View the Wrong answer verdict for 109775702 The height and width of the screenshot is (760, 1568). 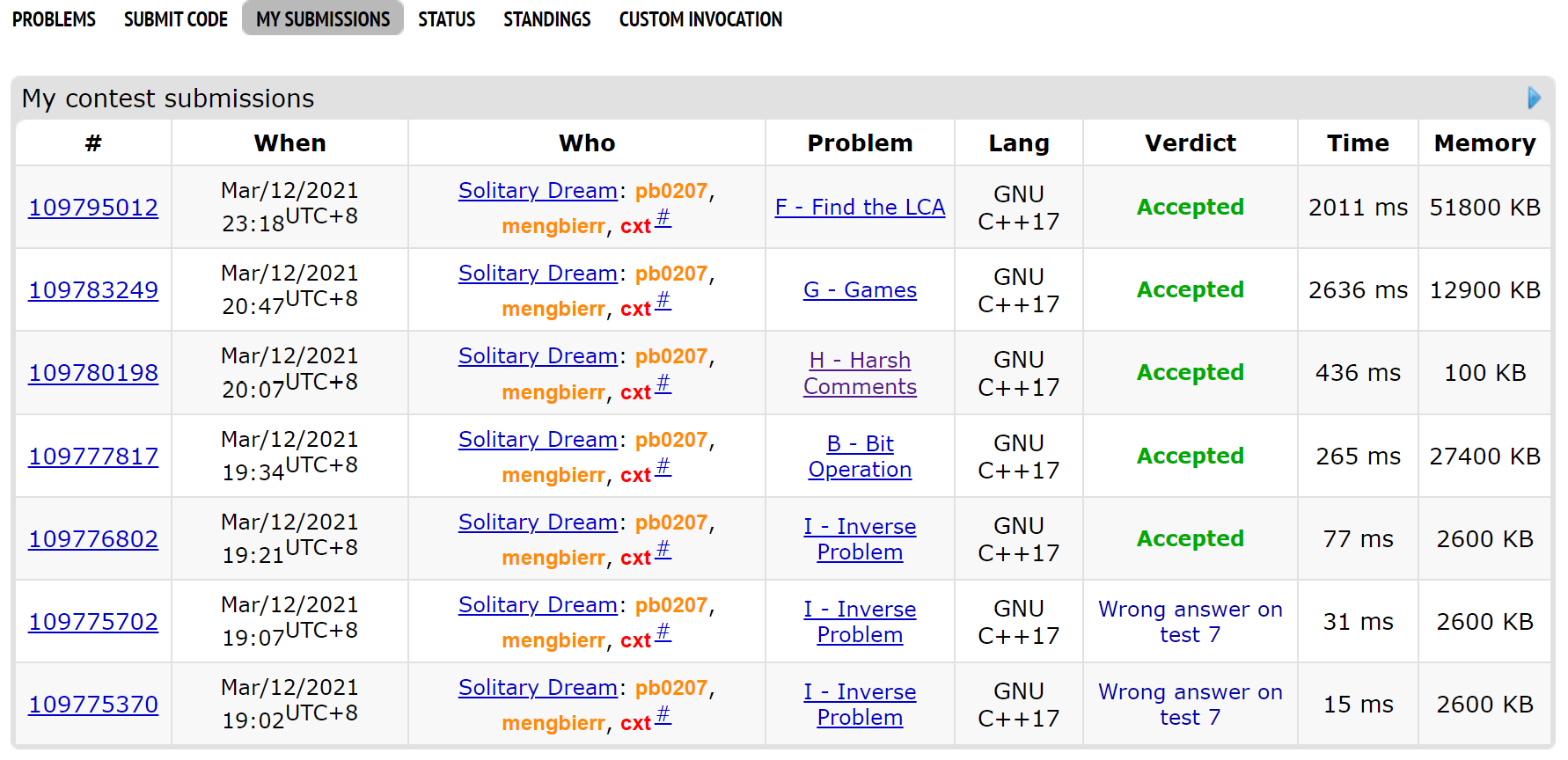click(x=1190, y=622)
